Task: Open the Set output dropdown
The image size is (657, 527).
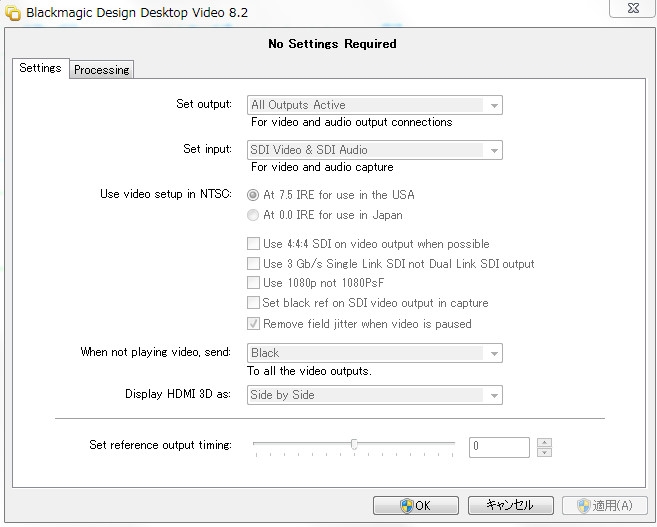Action: pyautogui.click(x=493, y=105)
